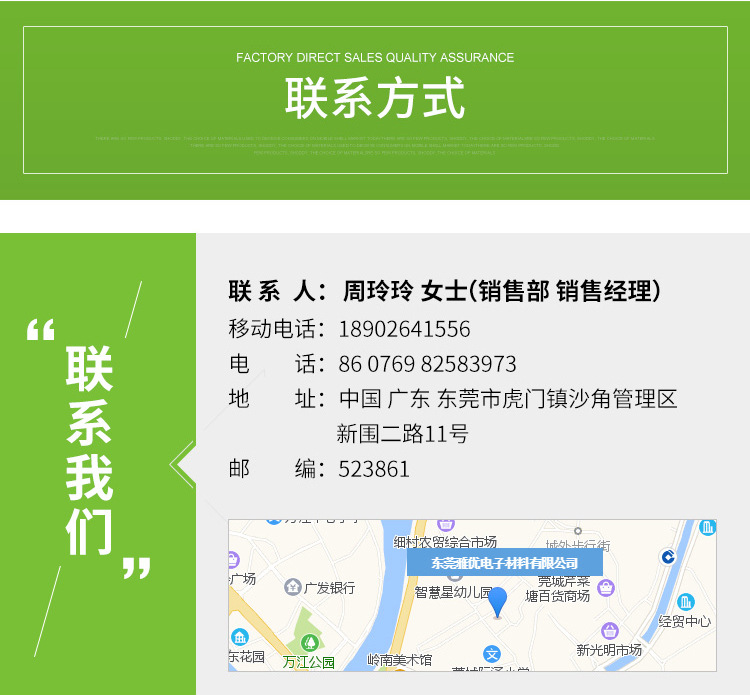Click telephone number 86 0769 82583973
Viewport: 750px width, 695px height.
(x=427, y=364)
